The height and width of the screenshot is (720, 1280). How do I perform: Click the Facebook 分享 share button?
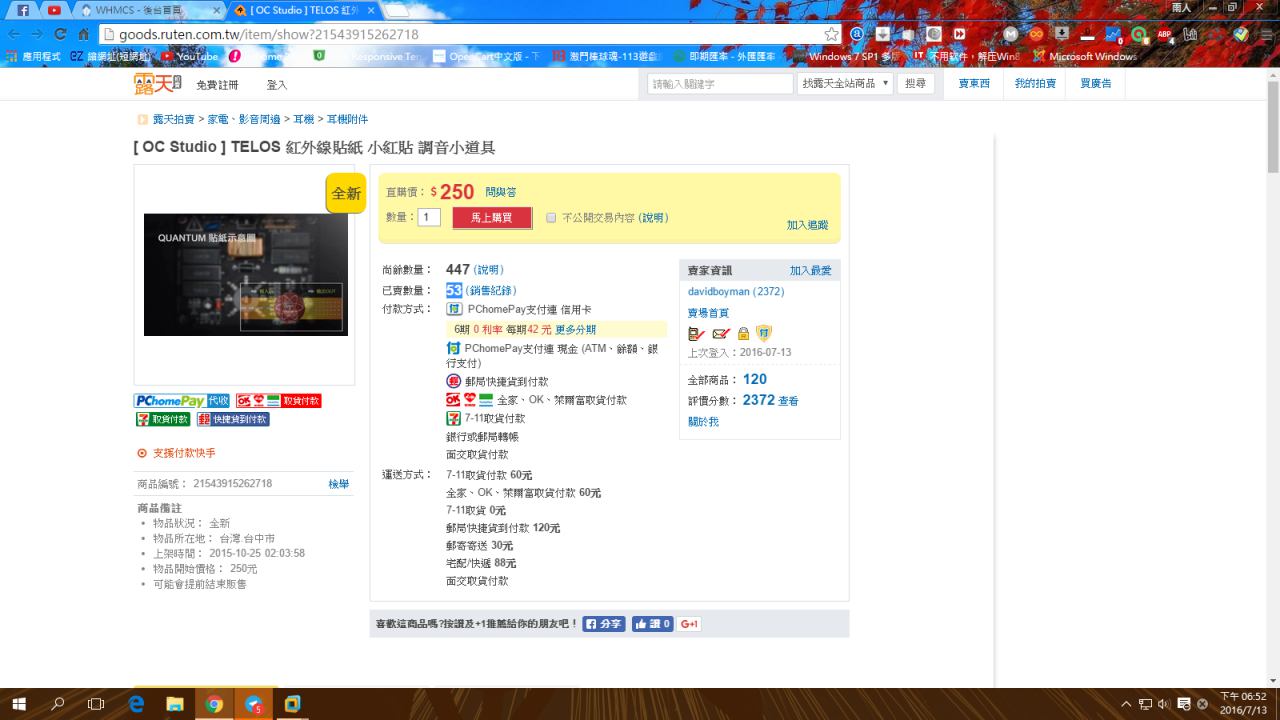click(x=604, y=624)
